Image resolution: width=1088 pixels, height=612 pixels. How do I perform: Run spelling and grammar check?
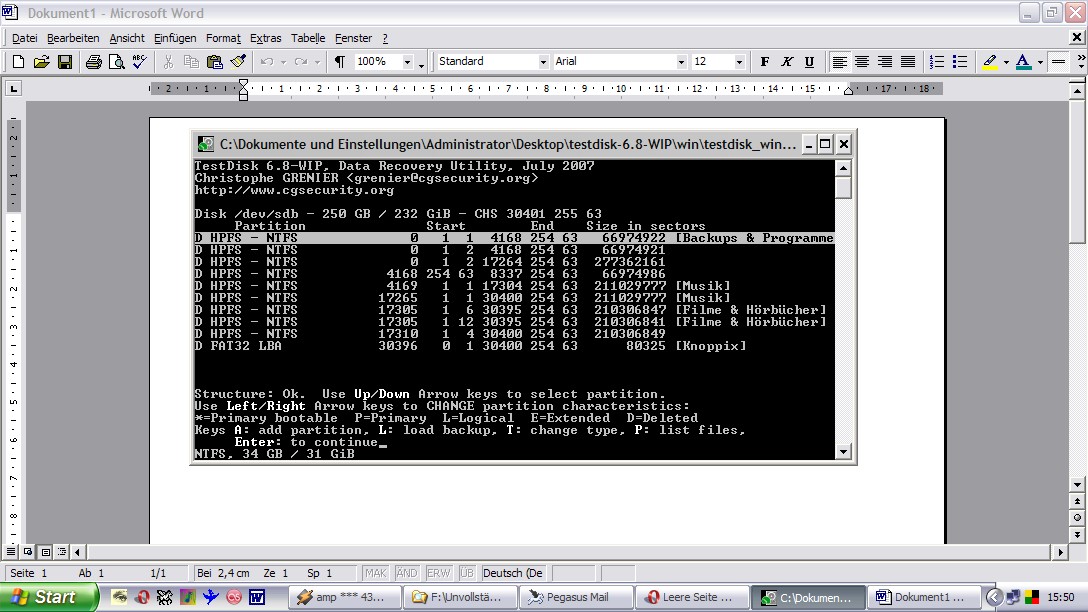(x=139, y=62)
